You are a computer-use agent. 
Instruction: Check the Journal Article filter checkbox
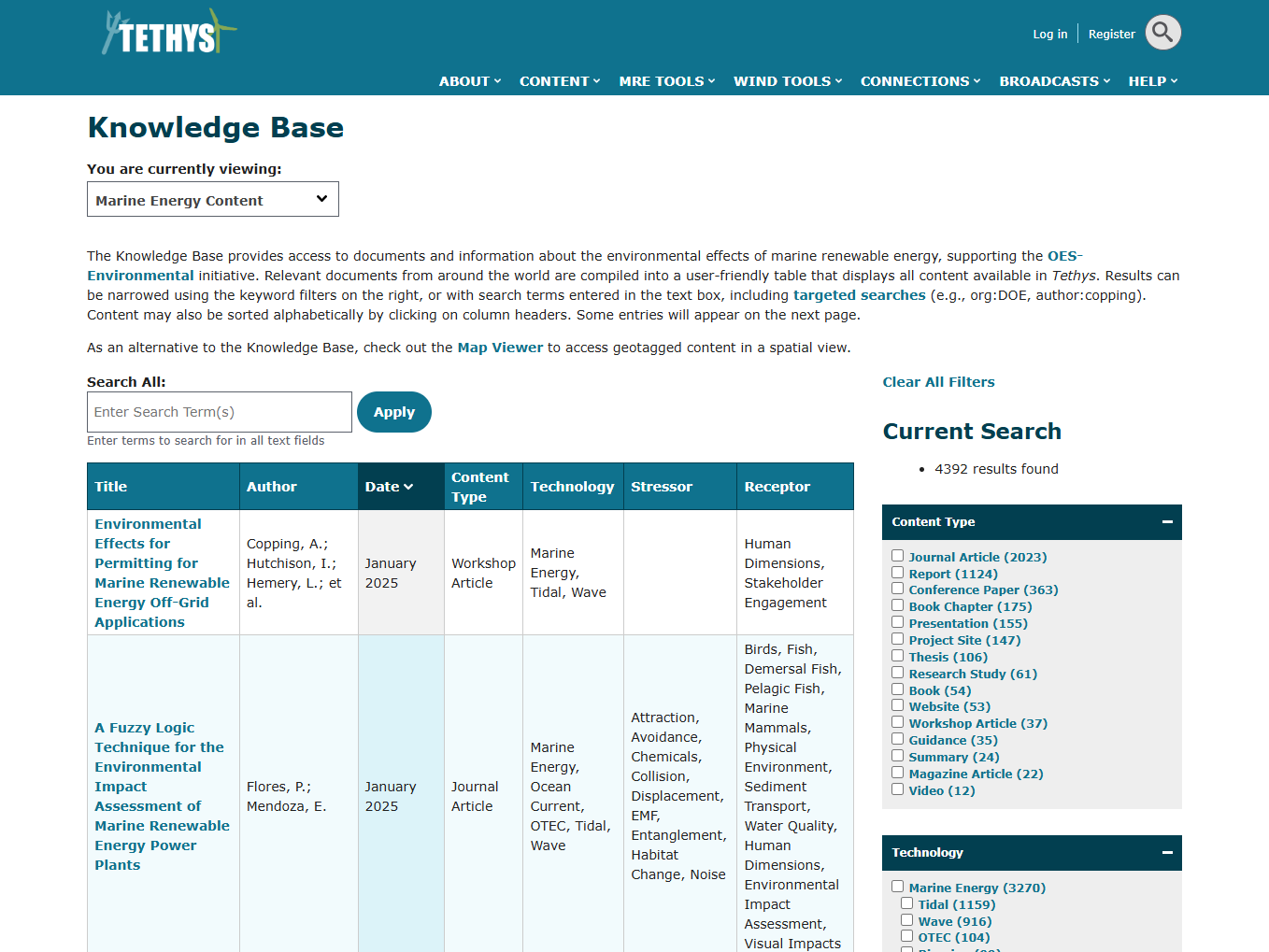pos(897,556)
